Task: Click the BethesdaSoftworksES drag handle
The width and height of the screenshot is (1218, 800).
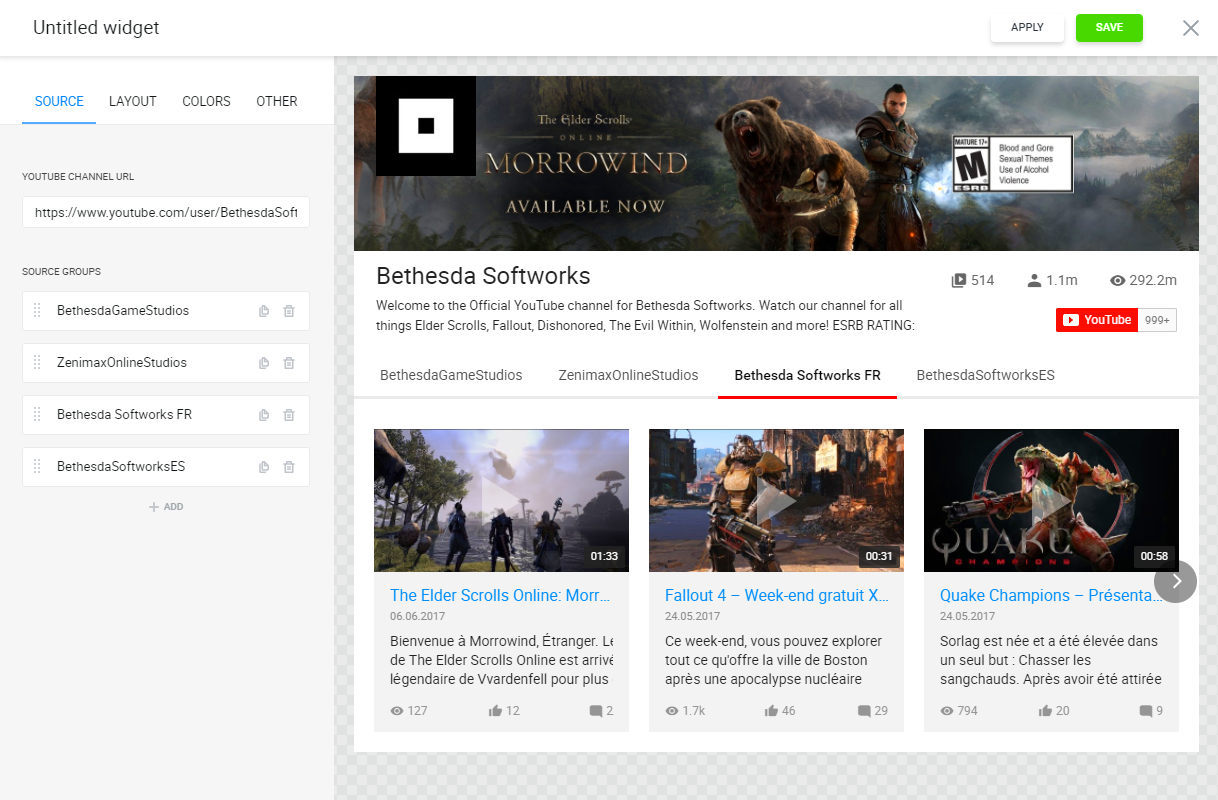Action: click(x=37, y=467)
